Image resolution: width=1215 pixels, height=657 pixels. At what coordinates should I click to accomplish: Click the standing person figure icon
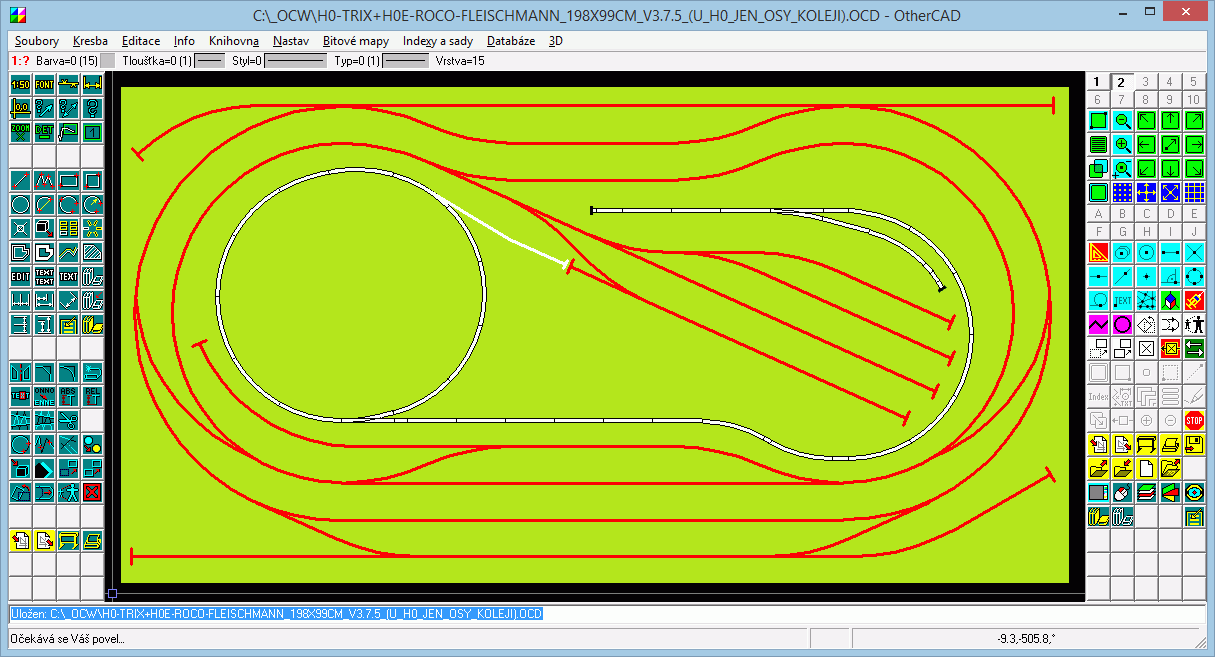(x=1194, y=323)
